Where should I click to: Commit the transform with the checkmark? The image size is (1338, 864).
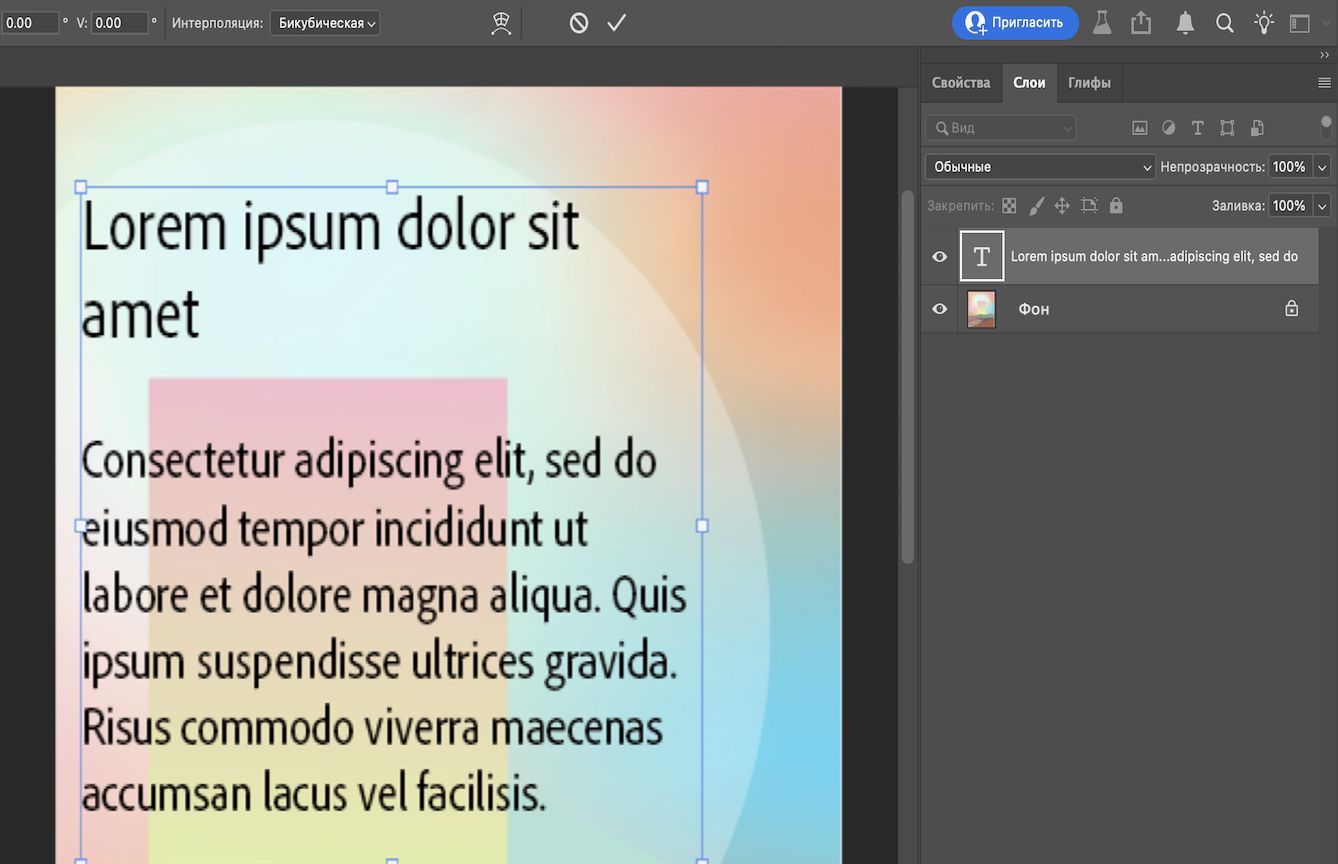pos(617,21)
